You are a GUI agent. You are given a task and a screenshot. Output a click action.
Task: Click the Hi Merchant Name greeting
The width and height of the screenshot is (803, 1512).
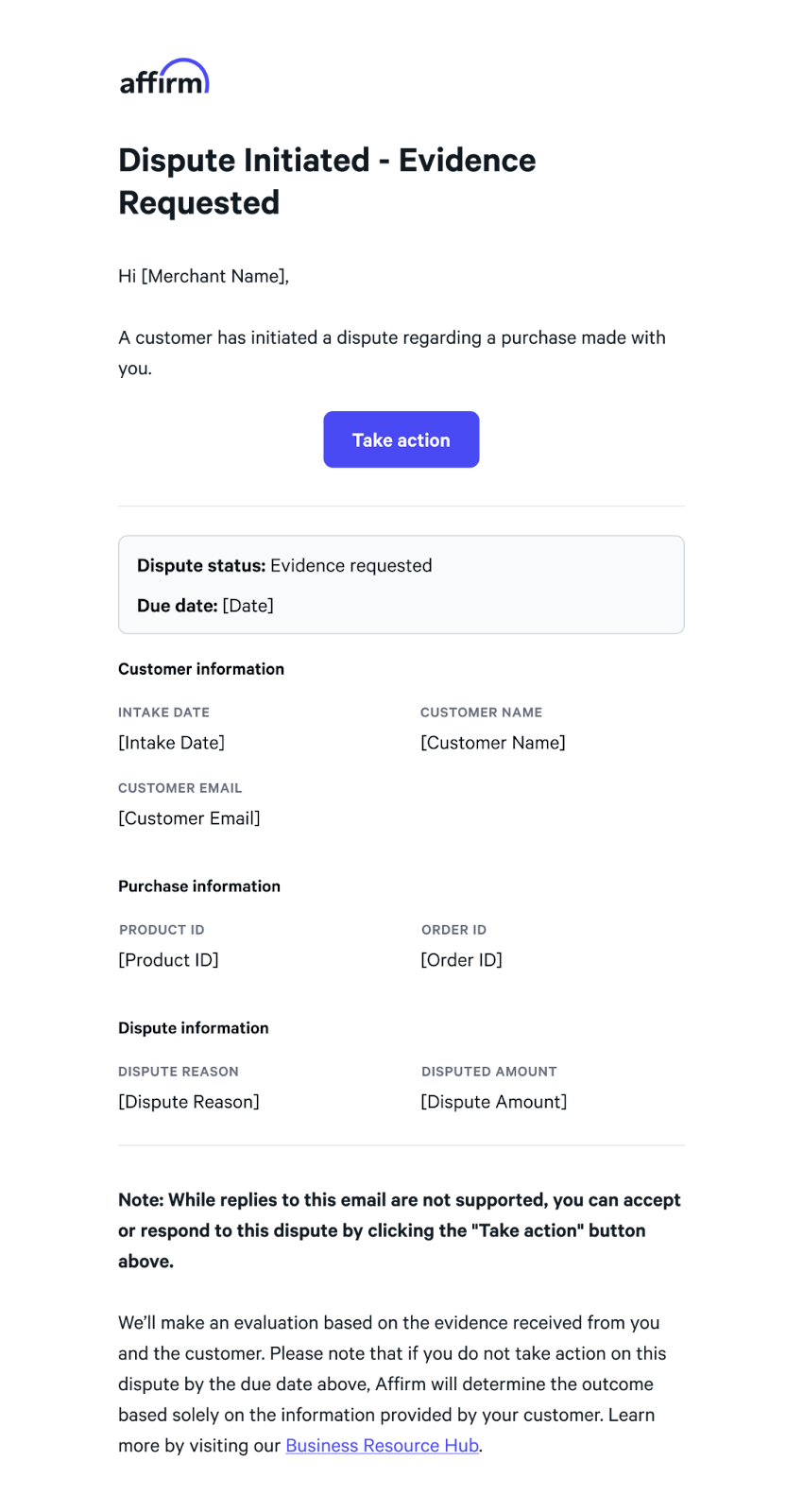pos(203,276)
